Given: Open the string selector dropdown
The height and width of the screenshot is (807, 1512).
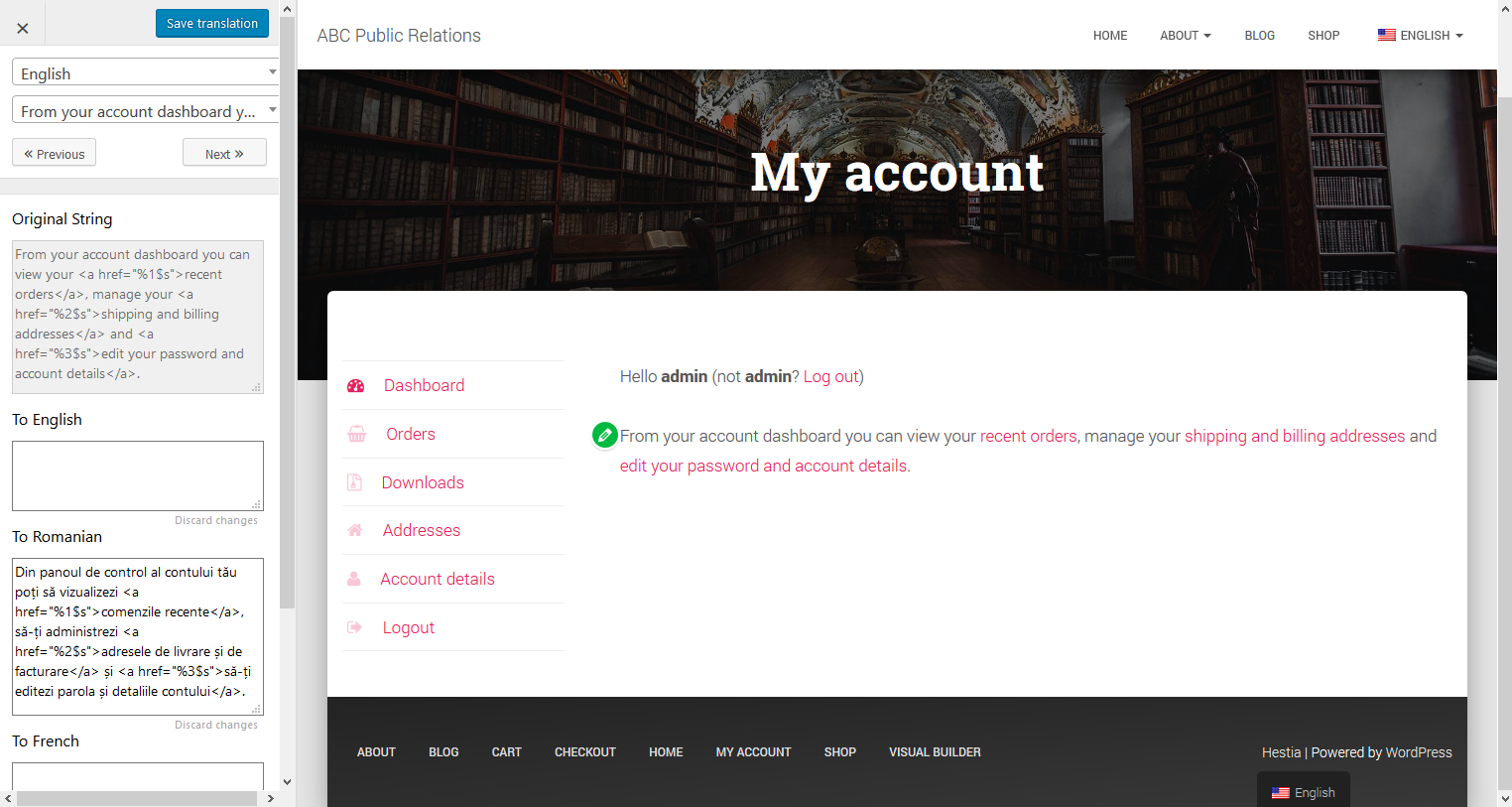Looking at the screenshot, I should click(x=145, y=110).
